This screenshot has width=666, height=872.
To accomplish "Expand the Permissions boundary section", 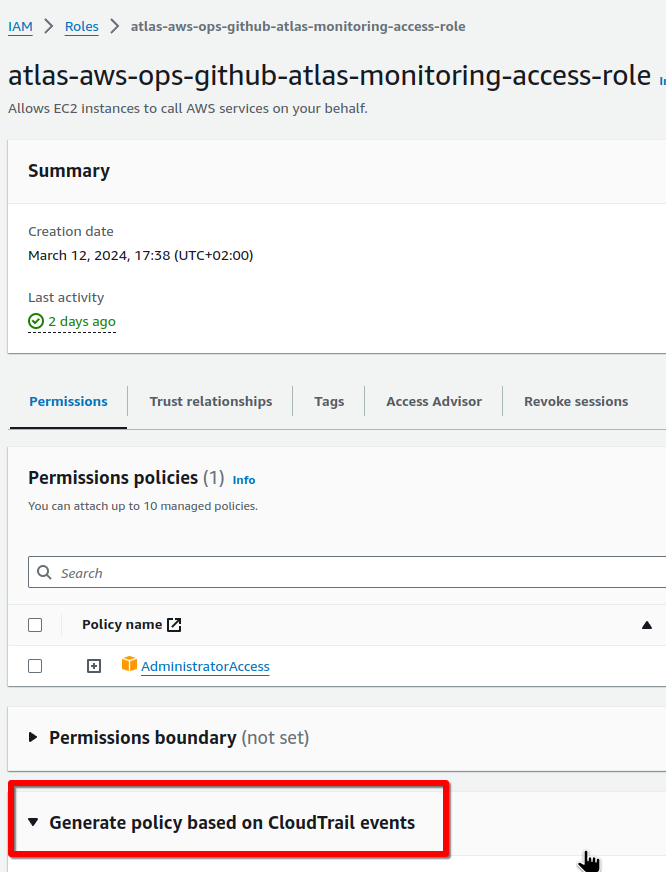I will pos(33,737).
